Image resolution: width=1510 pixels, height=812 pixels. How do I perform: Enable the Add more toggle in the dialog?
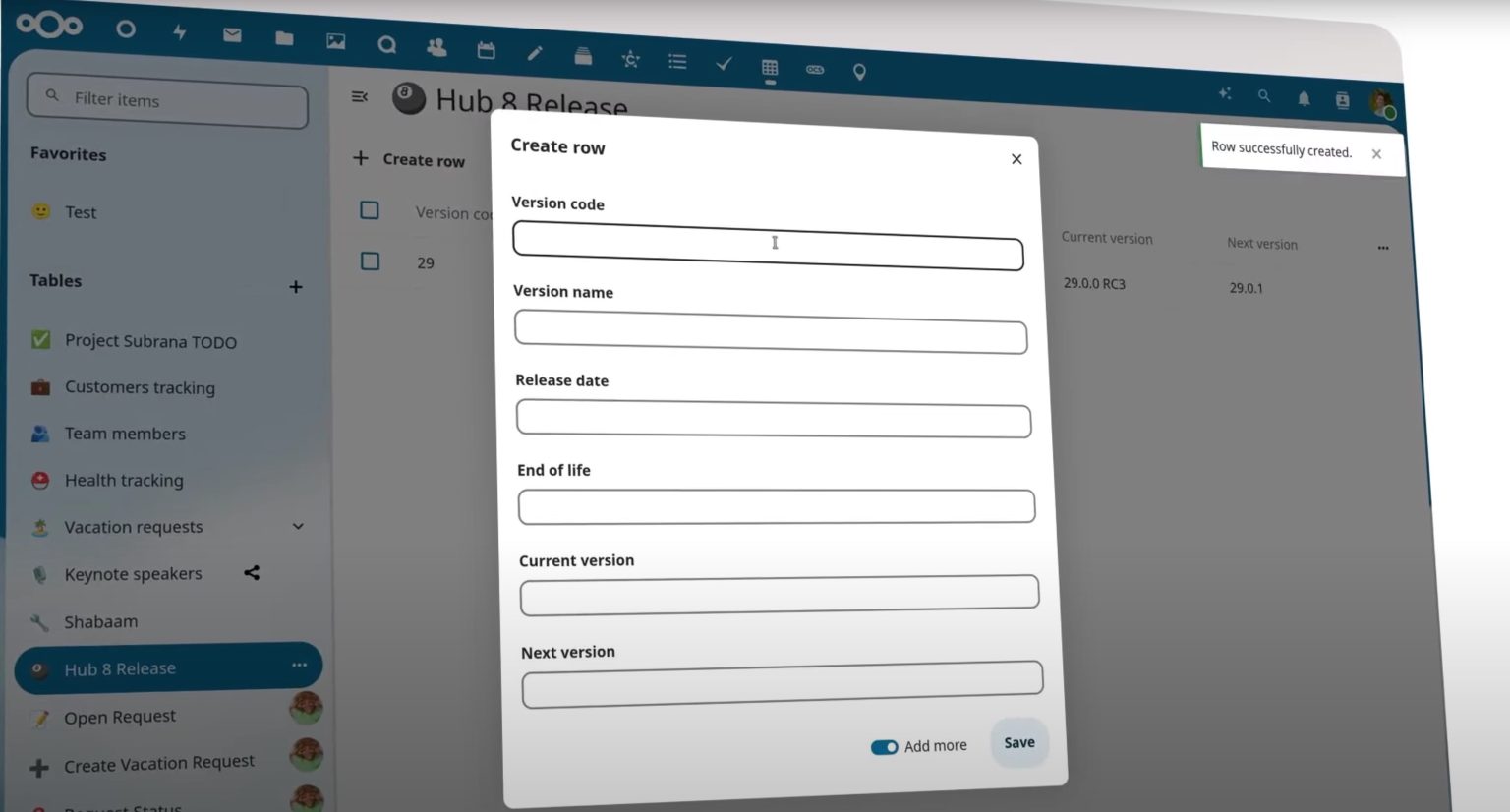pos(885,747)
